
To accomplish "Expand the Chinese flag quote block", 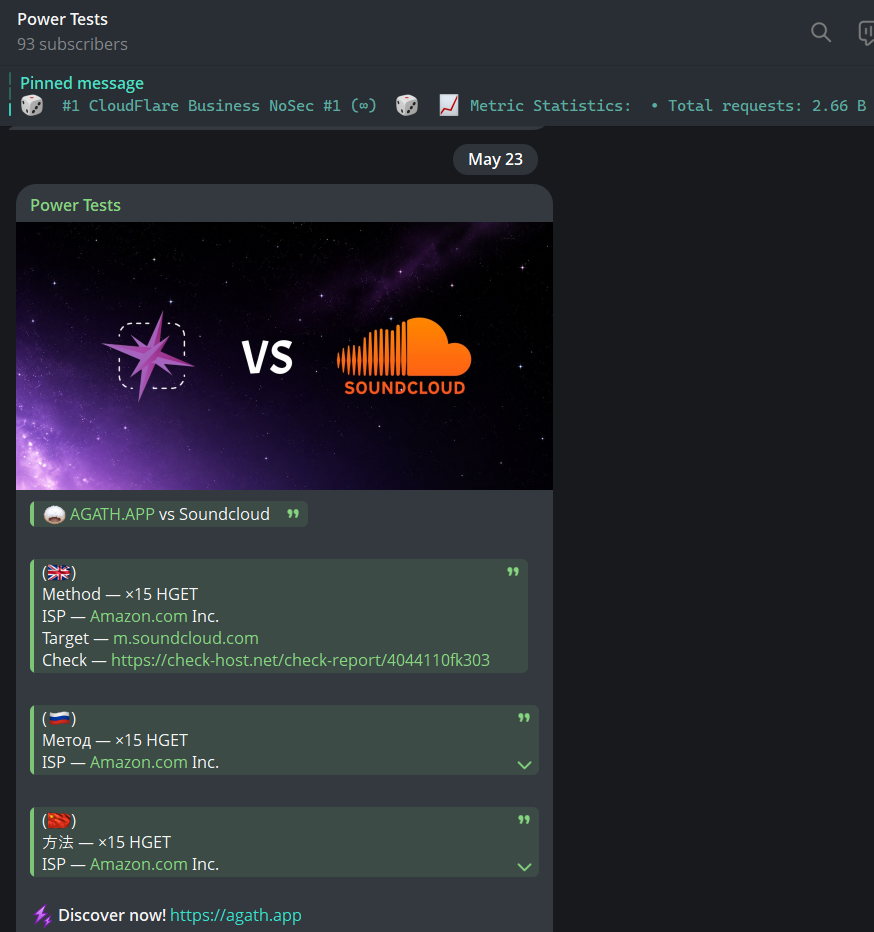I will [x=524, y=867].
